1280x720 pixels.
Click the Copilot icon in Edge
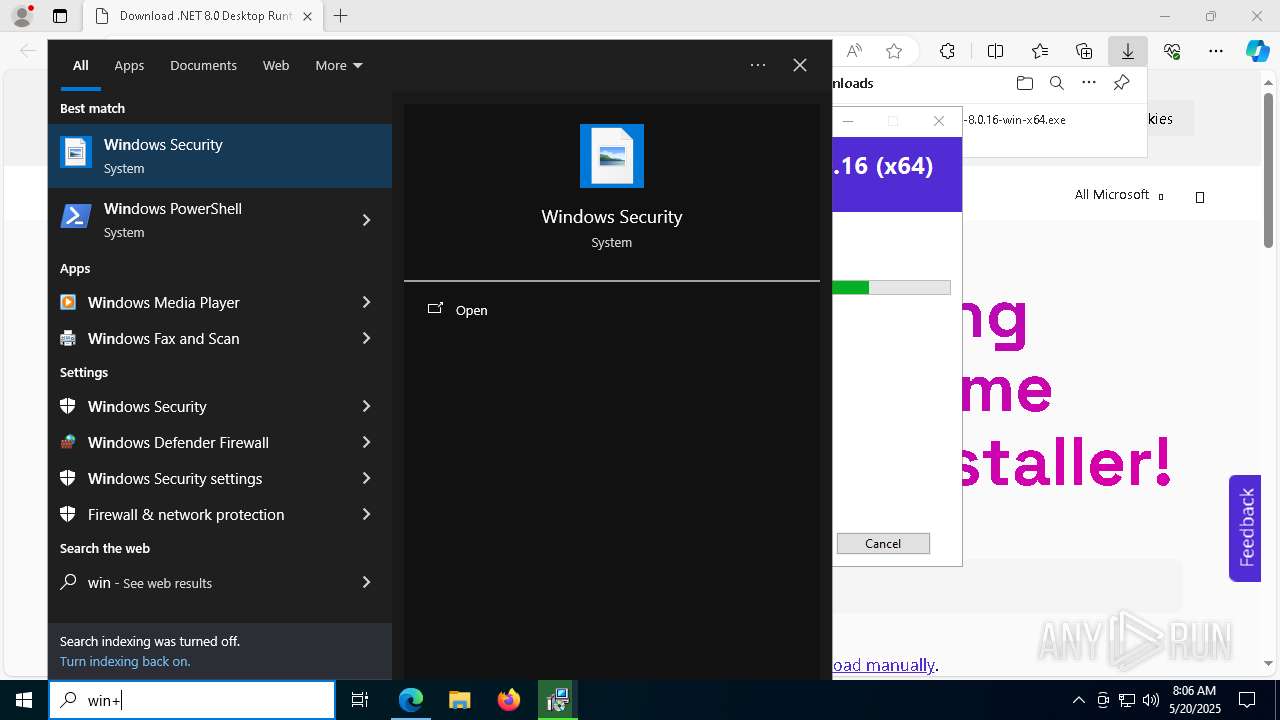[x=1257, y=51]
